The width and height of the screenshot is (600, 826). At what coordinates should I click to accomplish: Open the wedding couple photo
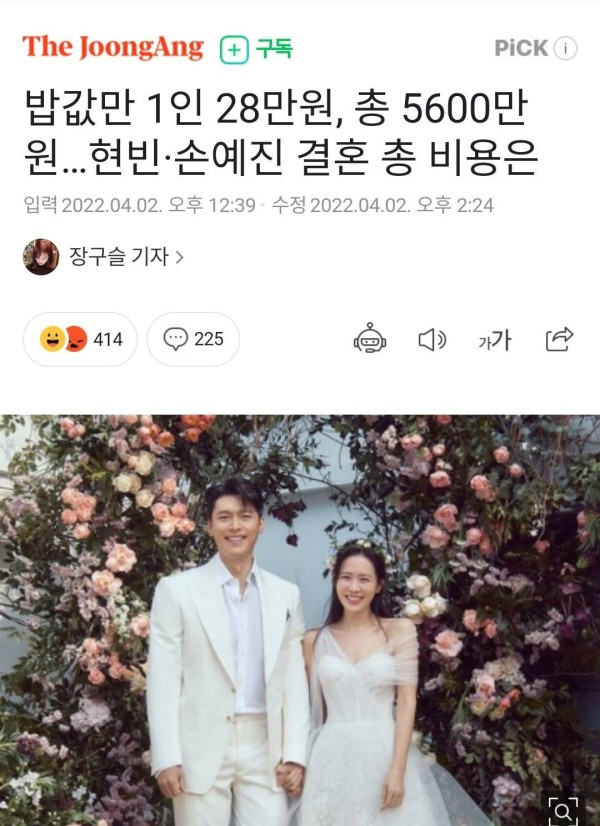(300, 620)
